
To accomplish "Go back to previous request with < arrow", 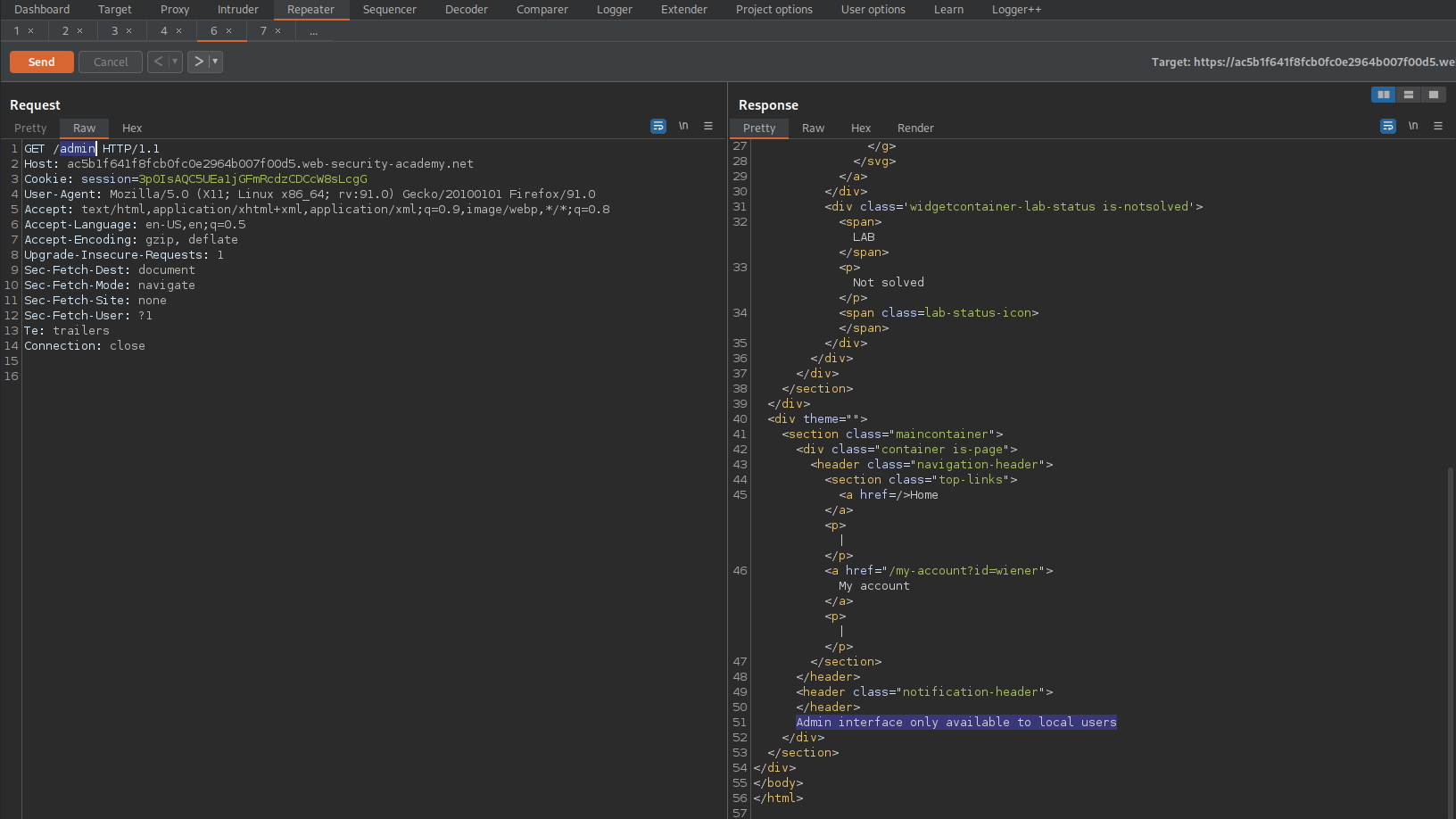I will [158, 62].
